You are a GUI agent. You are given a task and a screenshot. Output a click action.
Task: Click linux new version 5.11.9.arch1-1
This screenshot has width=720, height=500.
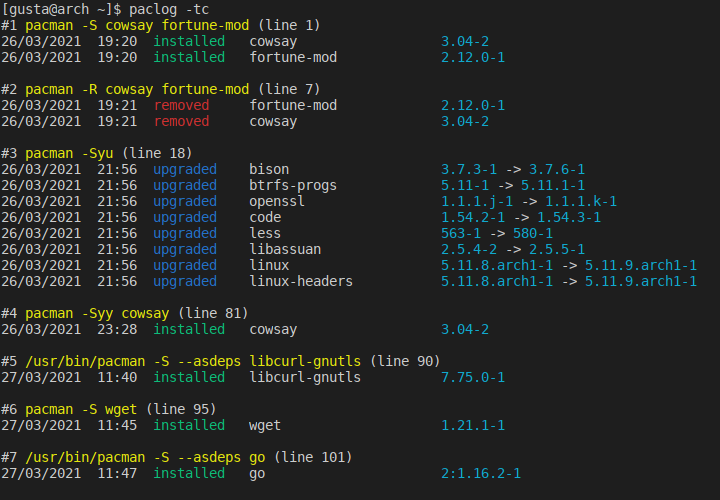641,265
